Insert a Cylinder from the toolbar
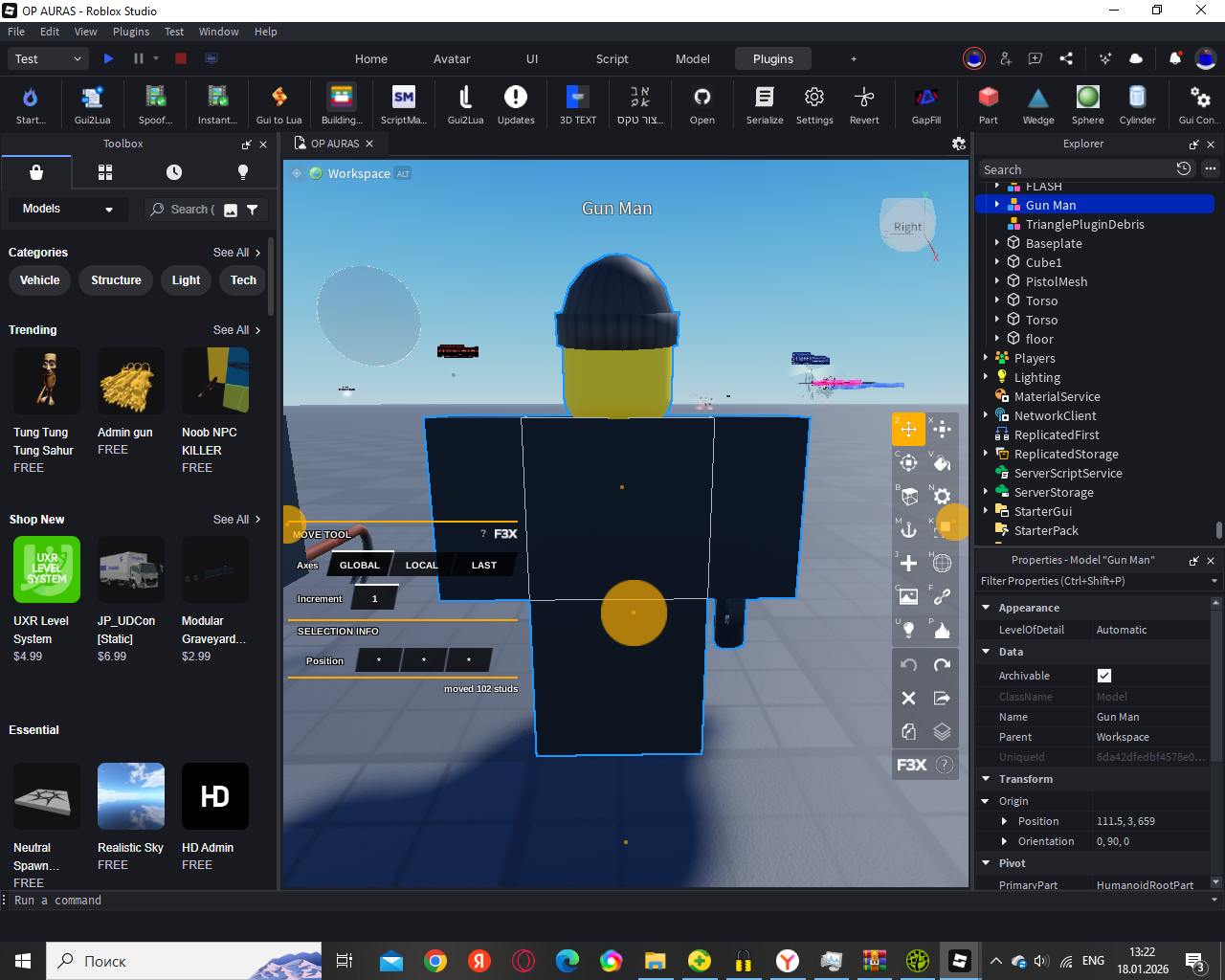 (1137, 104)
